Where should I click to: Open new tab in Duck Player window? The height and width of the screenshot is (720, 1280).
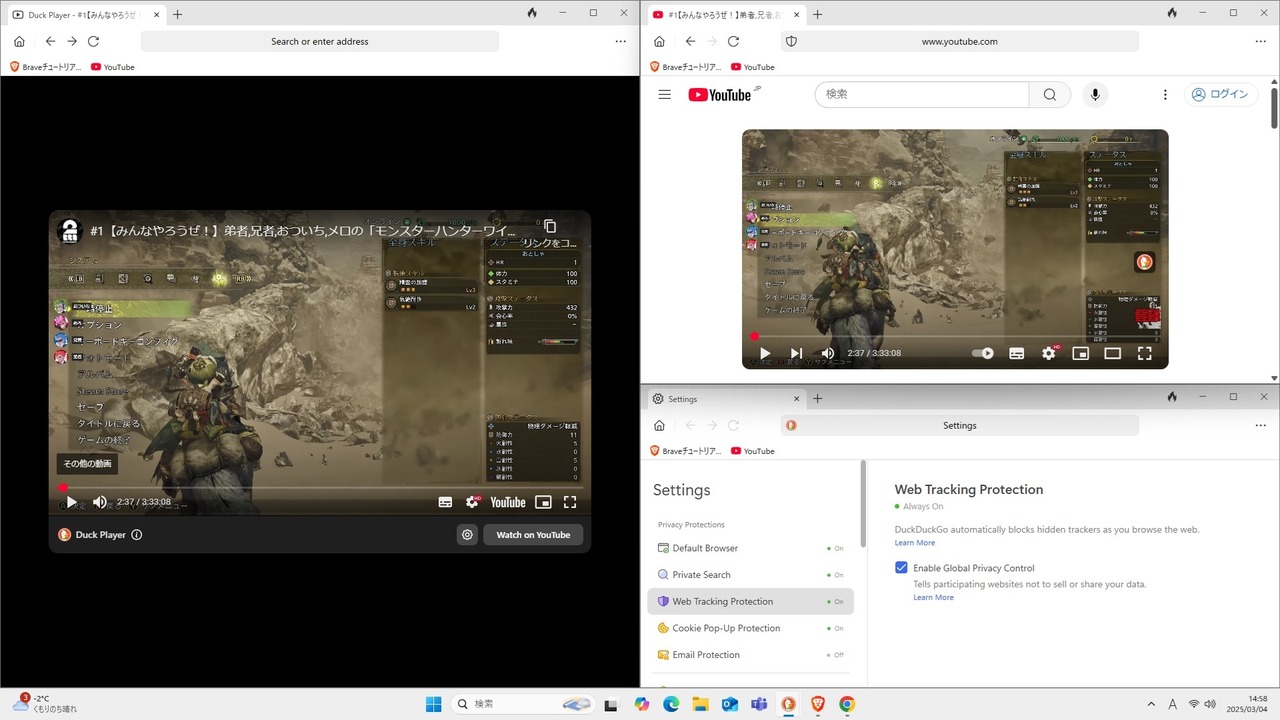[x=178, y=14]
